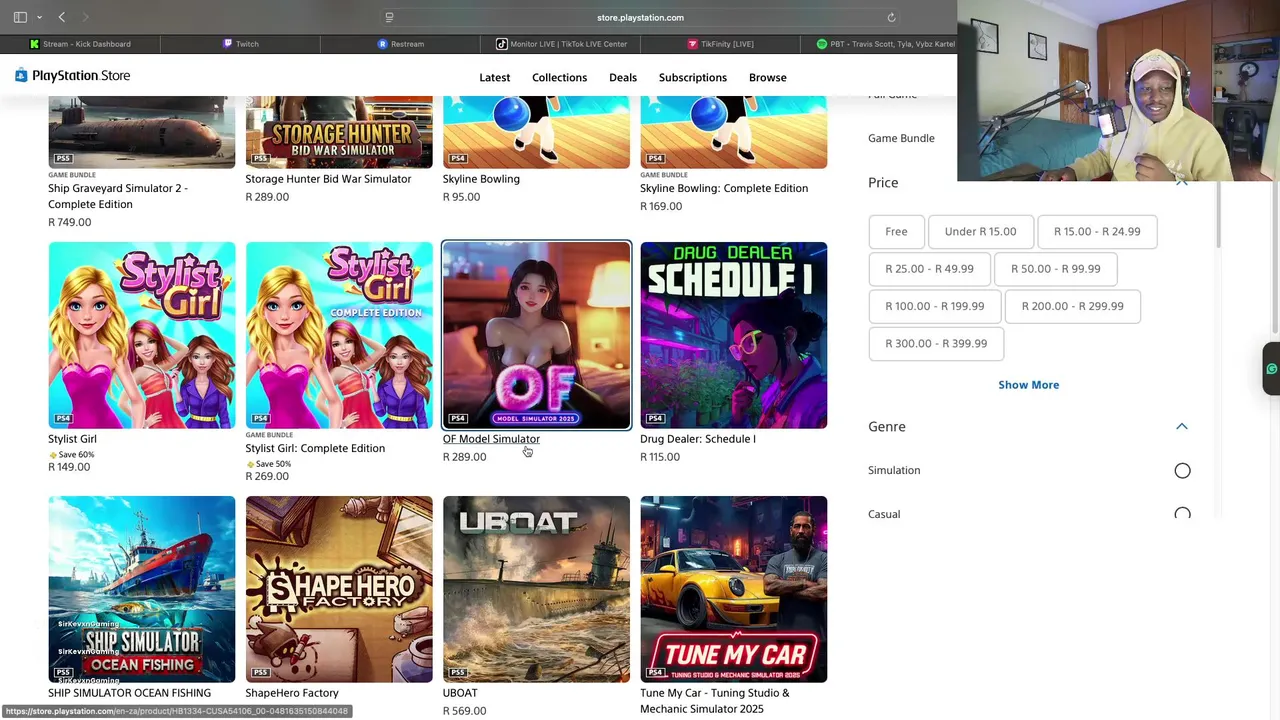Open Ship Graveyard Simulator 2 cover image
Viewport: 1280px width, 720px height.
coord(142,132)
